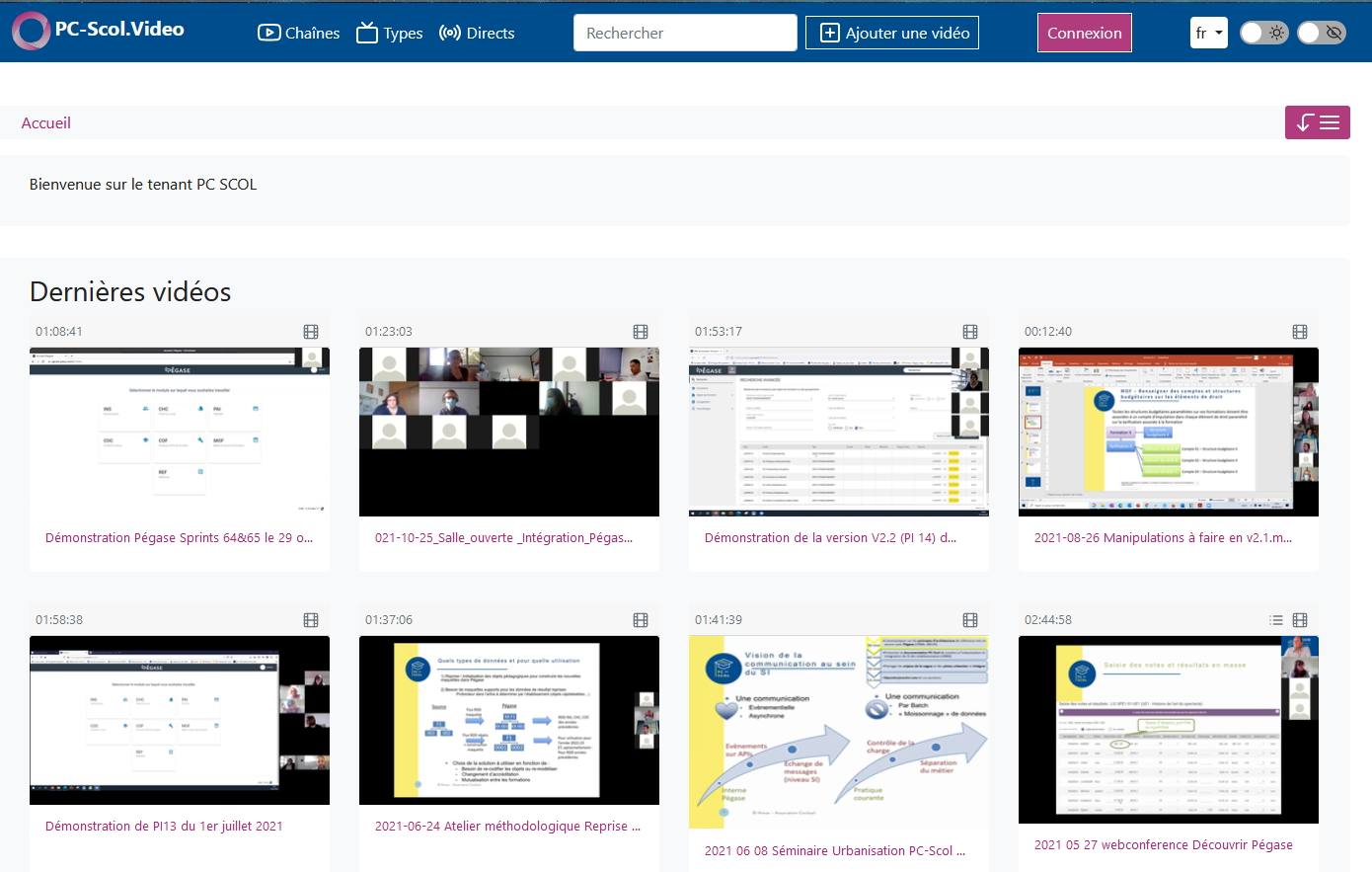The width and height of the screenshot is (1372, 872).
Task: Open Séminaire Urbanisation video thumbnail
Action: point(838,732)
